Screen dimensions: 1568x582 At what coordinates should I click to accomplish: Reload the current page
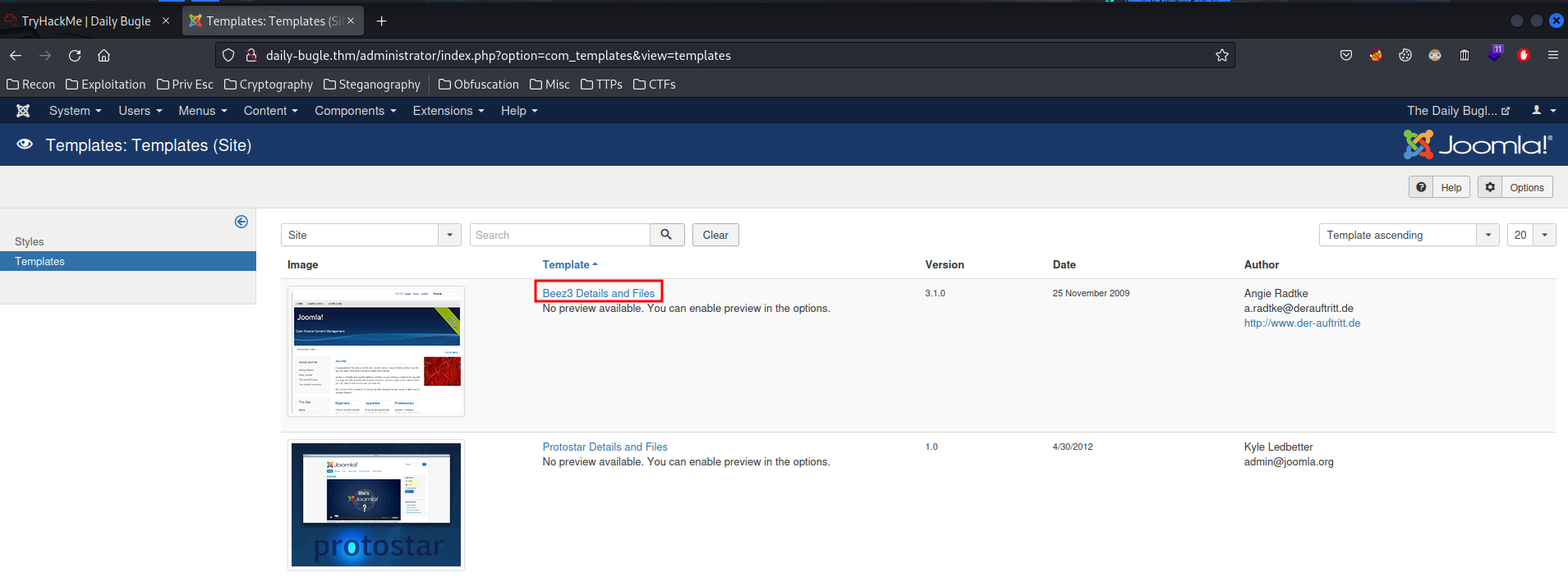[75, 55]
